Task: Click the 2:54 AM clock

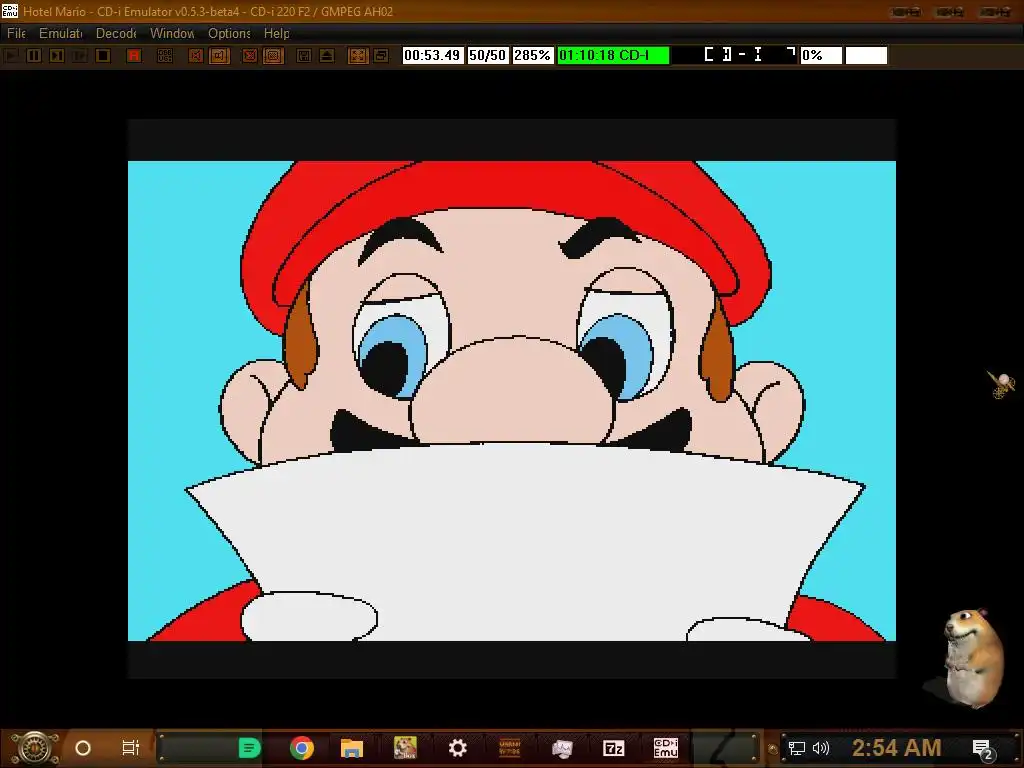Action: coord(896,748)
